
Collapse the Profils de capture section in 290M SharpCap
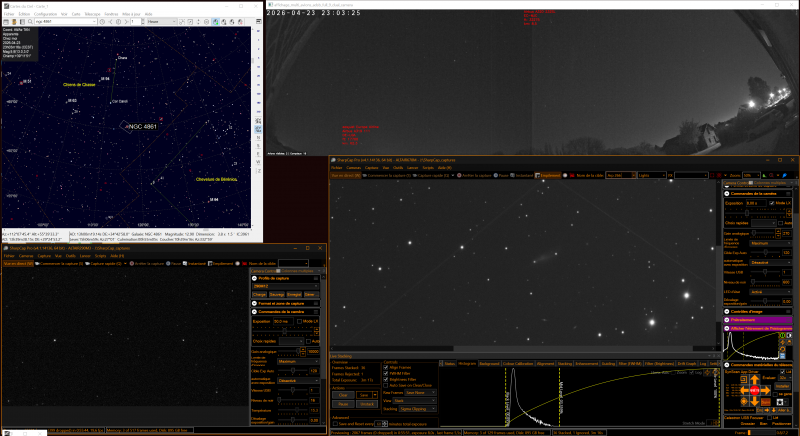254,278
